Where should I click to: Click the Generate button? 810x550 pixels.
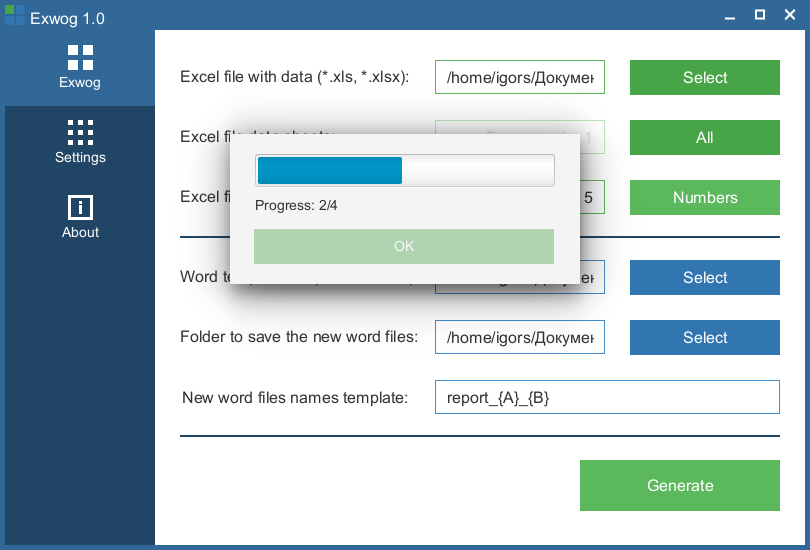680,485
